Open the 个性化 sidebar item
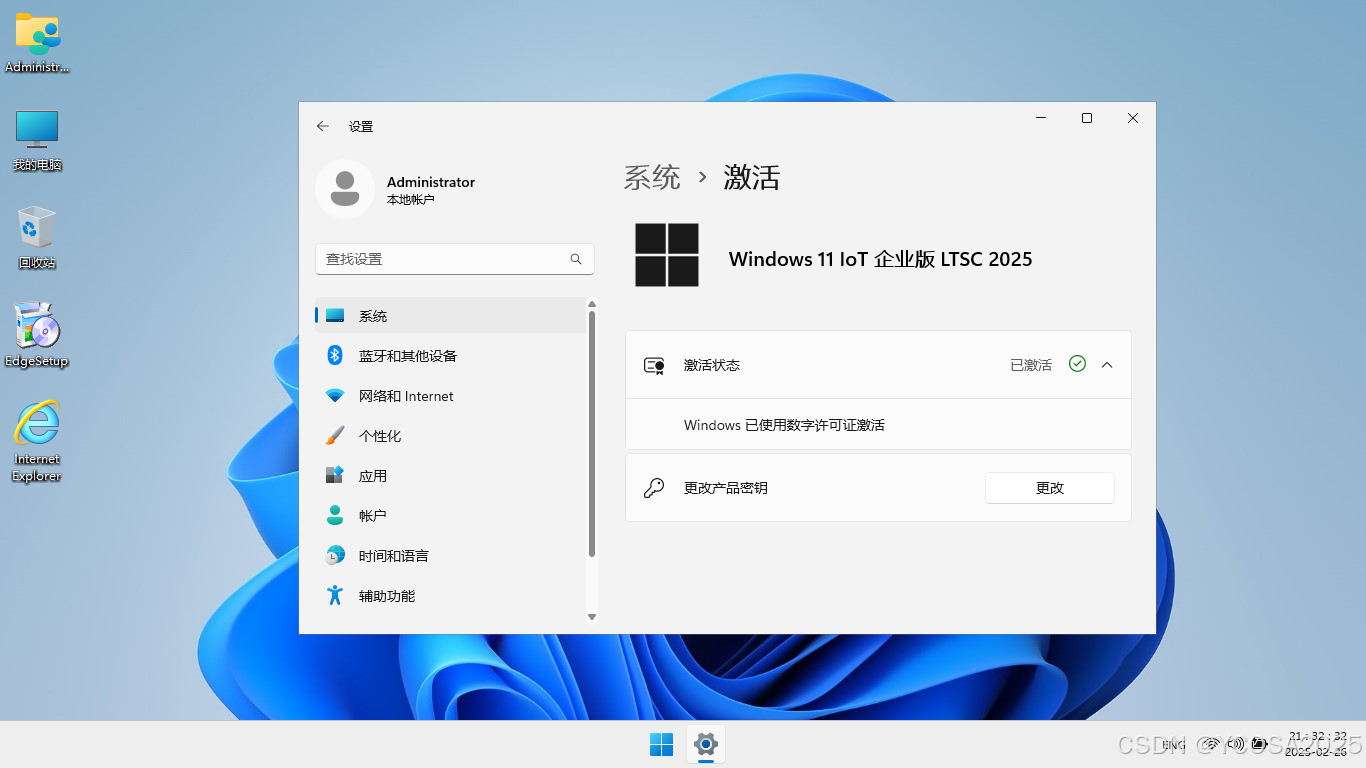Viewport: 1366px width, 768px height. click(x=450, y=436)
